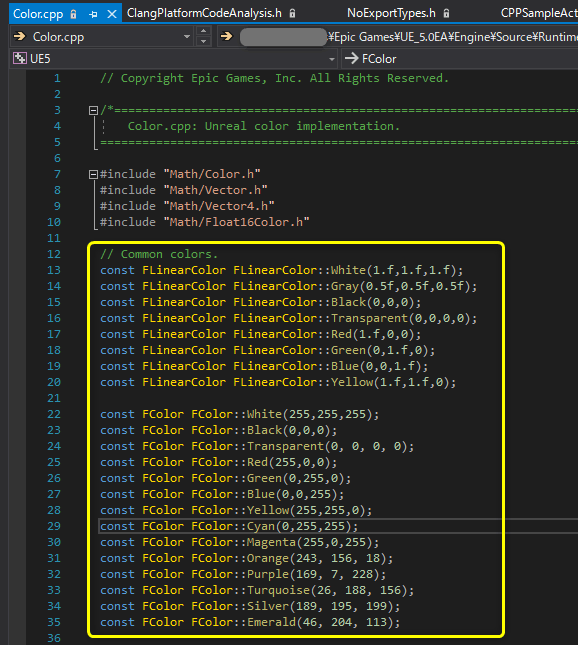Collapse the #include block at line 7

(x=93, y=174)
